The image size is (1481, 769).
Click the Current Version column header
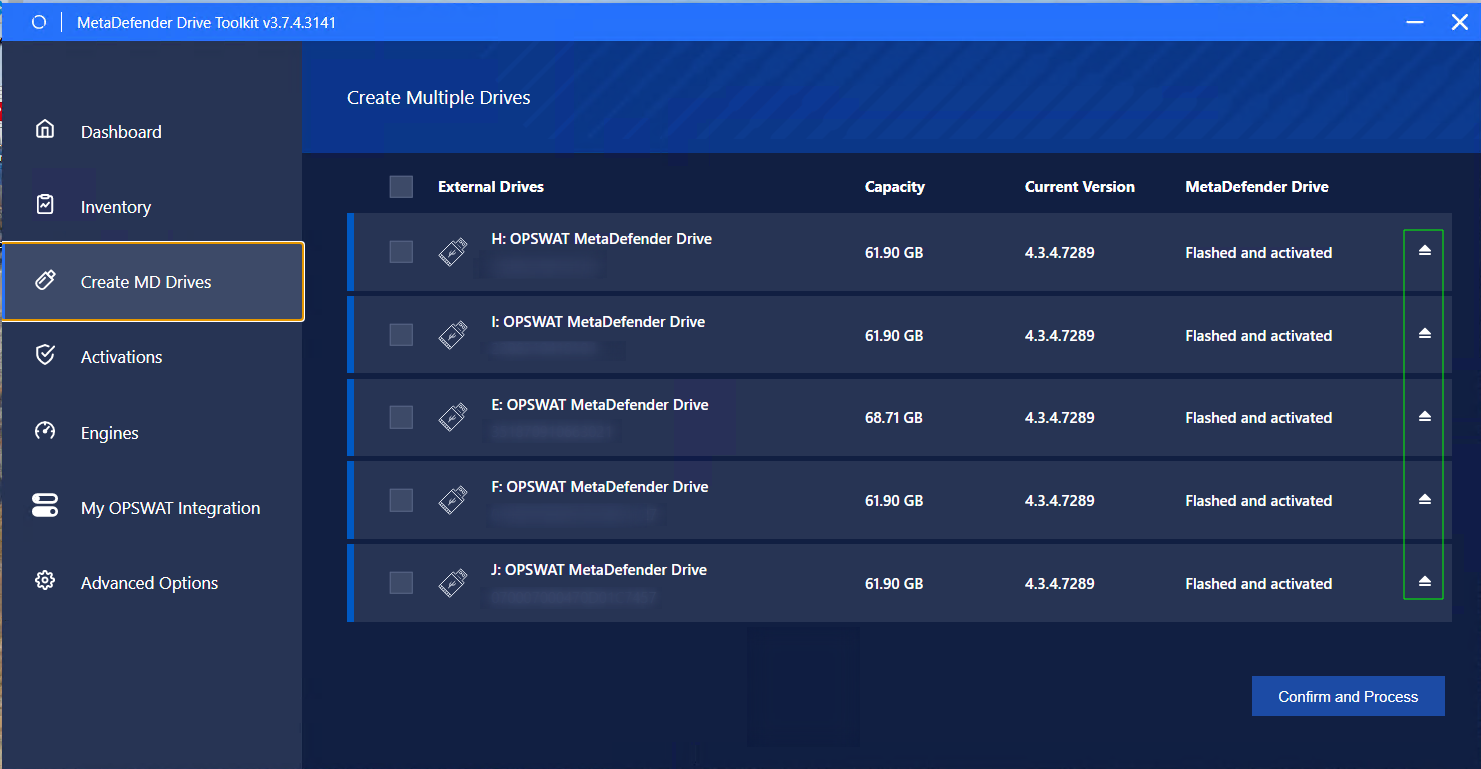coord(1080,187)
